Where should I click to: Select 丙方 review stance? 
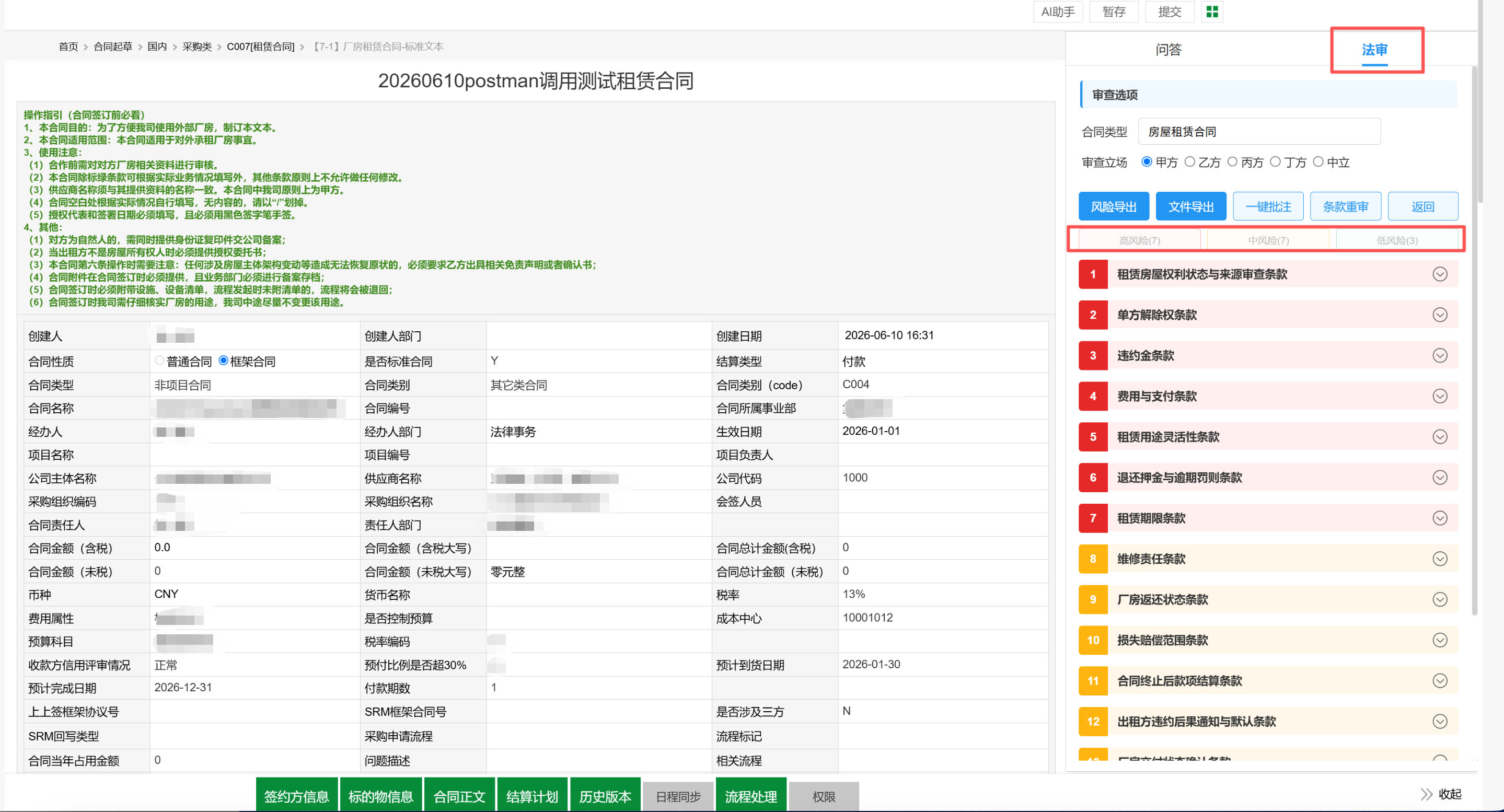coord(1232,161)
